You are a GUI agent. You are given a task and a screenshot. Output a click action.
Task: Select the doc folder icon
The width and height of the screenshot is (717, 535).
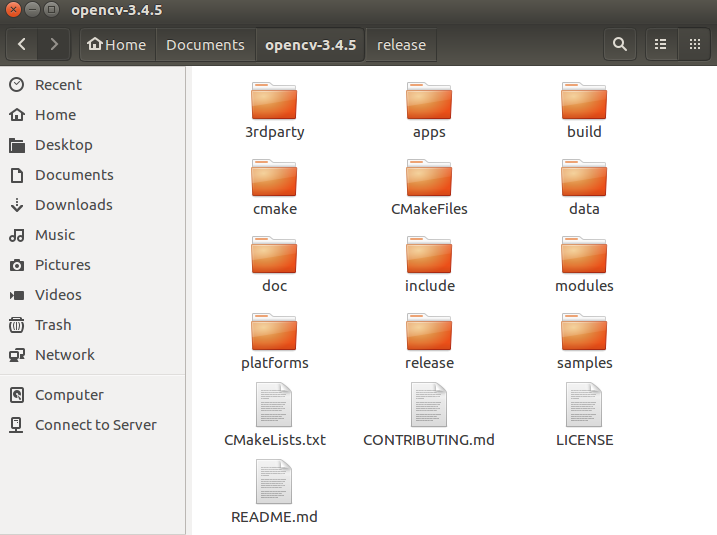(x=274, y=255)
